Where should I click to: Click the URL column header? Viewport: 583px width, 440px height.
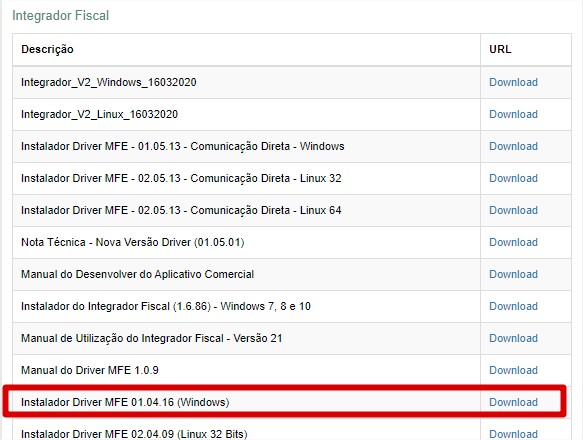(x=500, y=49)
